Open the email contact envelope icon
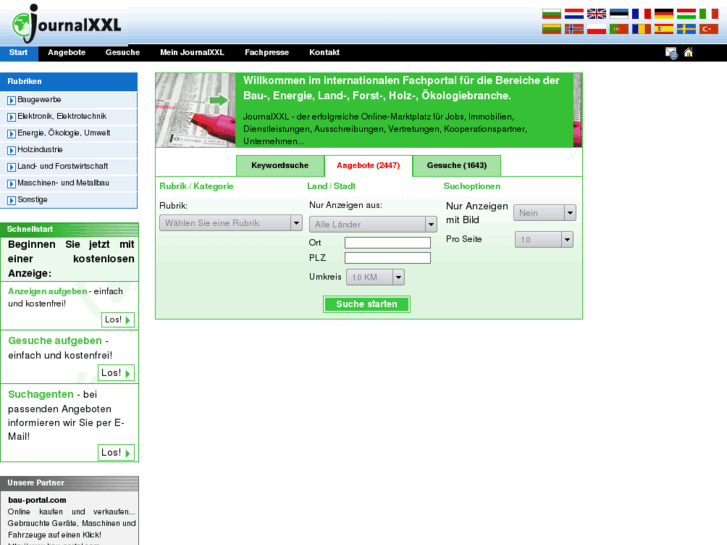The image size is (727, 545). click(x=671, y=53)
